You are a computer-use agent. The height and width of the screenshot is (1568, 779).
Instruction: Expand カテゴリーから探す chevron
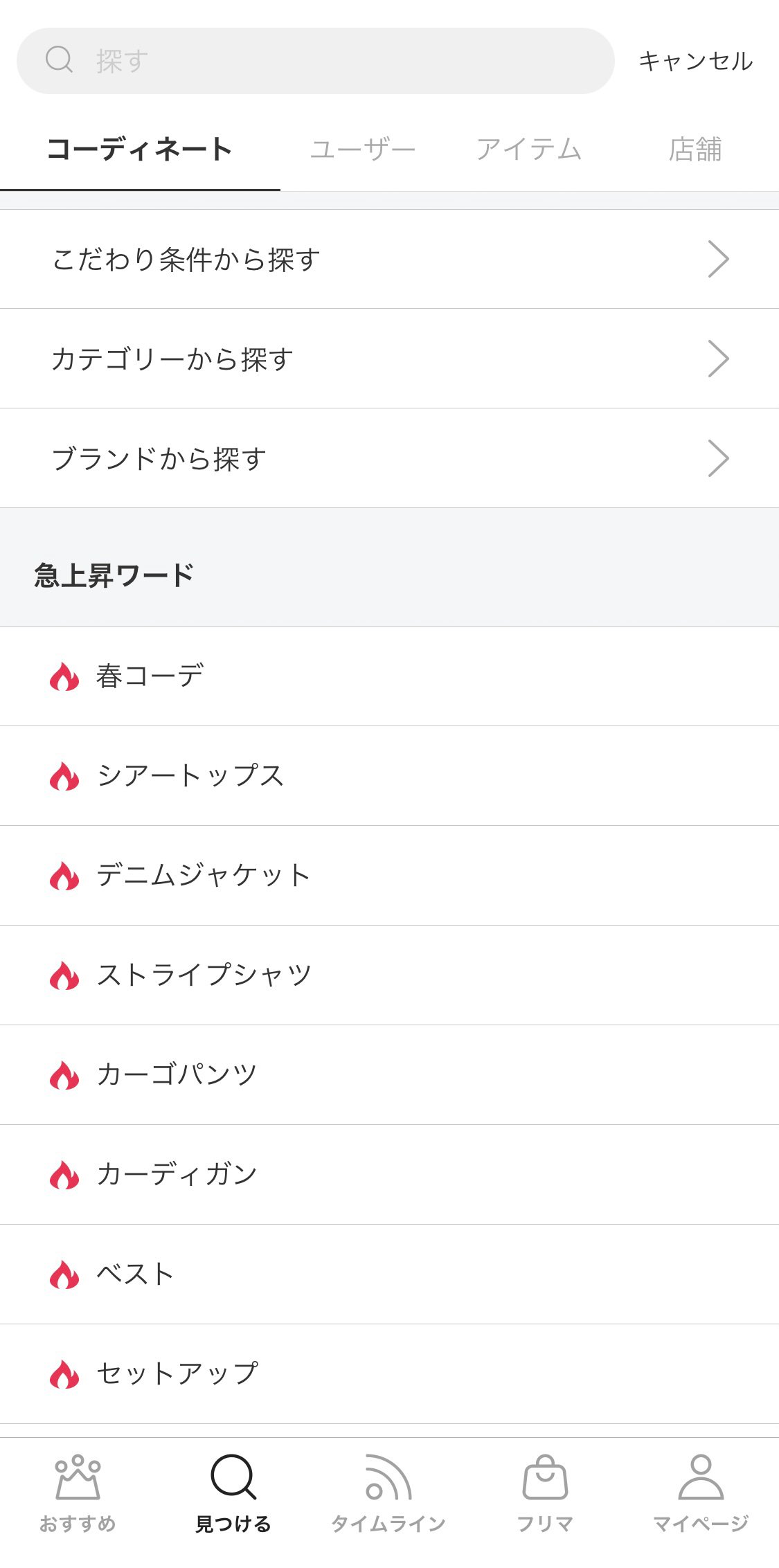[x=718, y=359]
